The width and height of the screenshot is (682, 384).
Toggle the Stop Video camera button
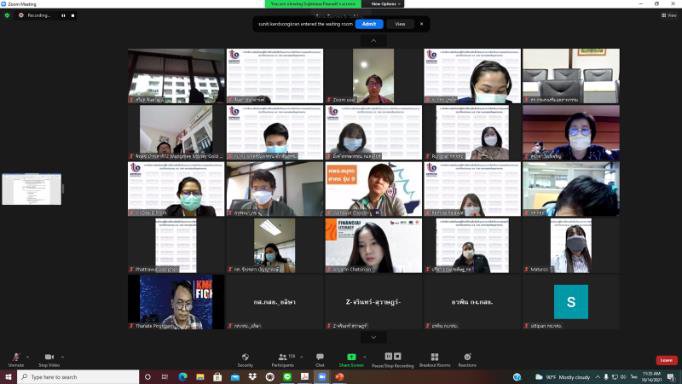49,359
